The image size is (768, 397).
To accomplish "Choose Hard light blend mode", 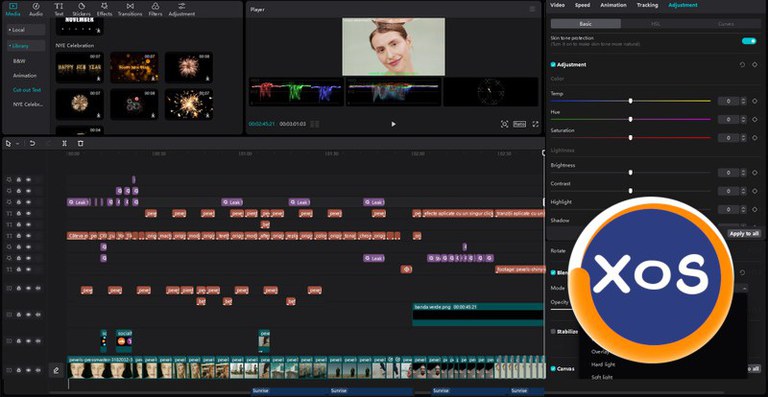I will [x=603, y=365].
